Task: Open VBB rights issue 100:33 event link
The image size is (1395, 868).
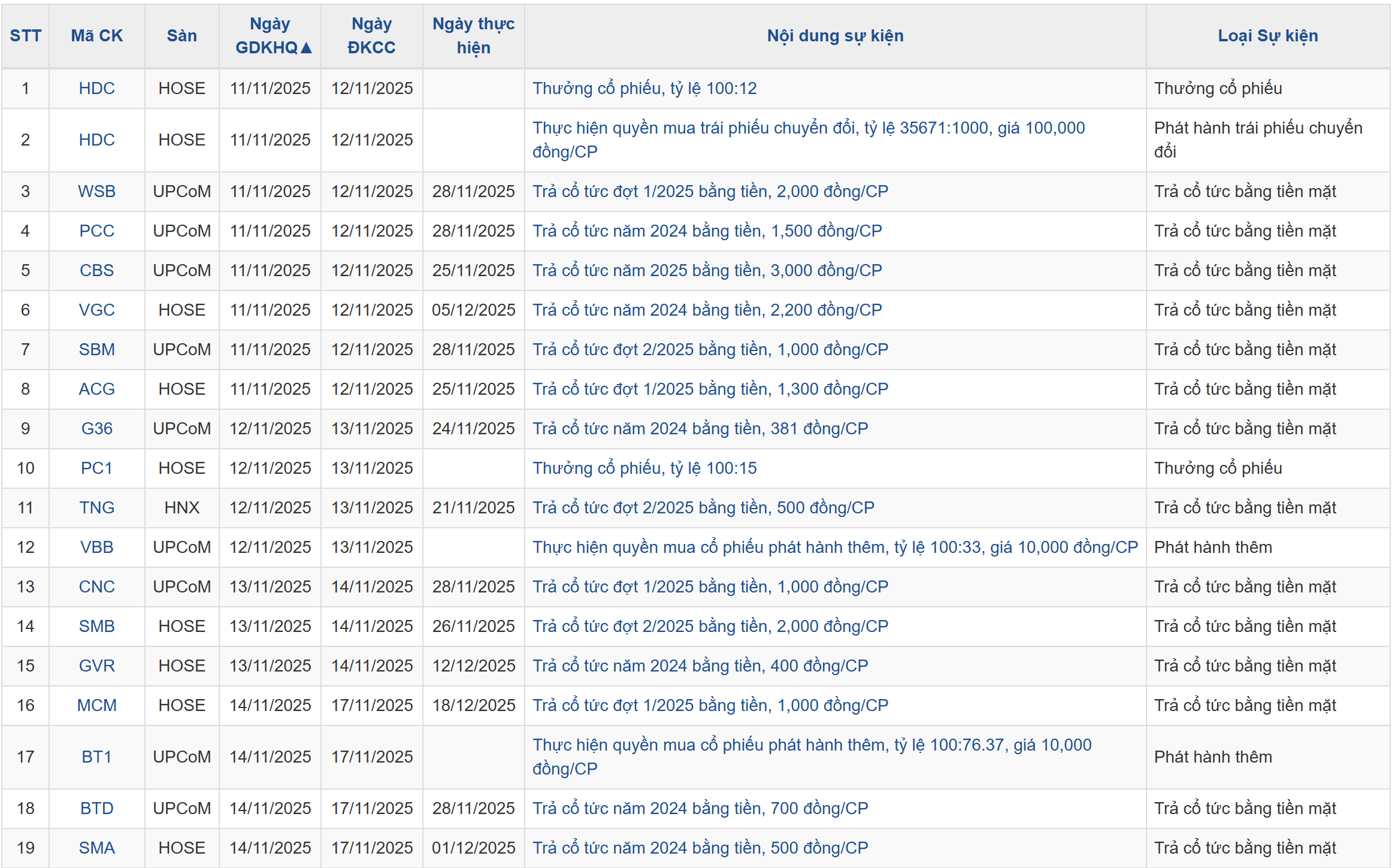Action: (834, 547)
